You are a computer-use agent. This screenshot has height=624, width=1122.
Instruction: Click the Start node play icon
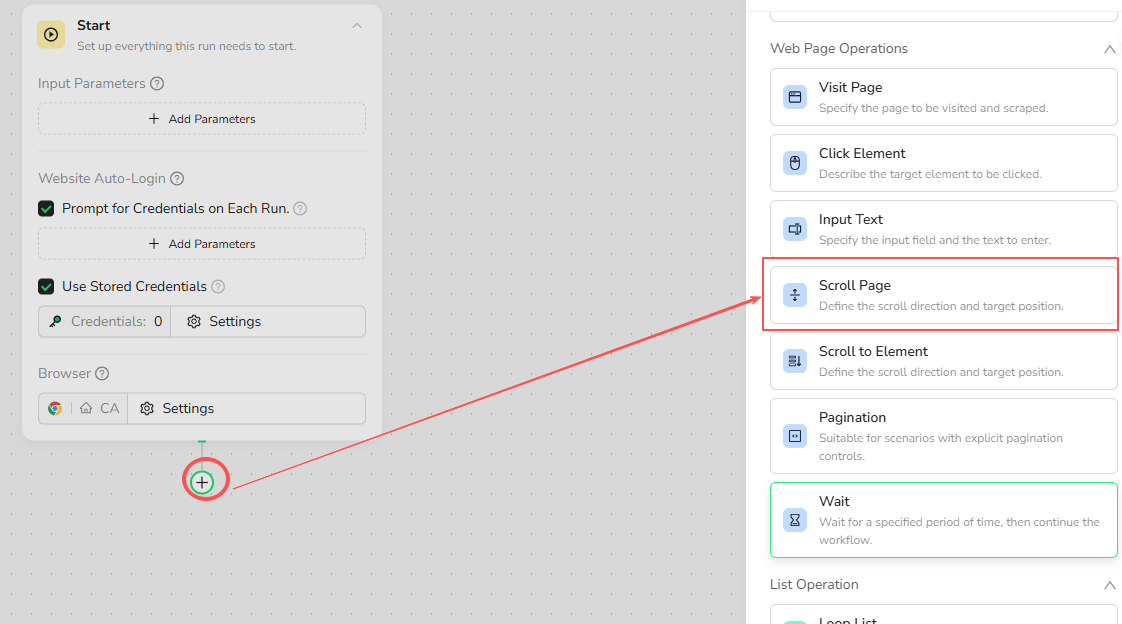51,34
